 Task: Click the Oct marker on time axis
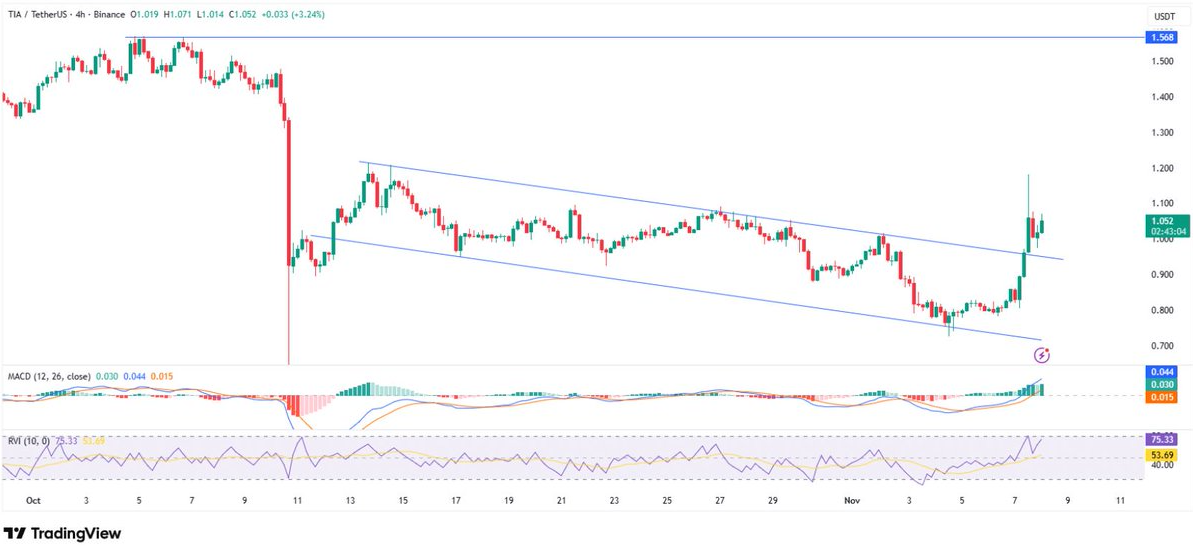pos(33,500)
